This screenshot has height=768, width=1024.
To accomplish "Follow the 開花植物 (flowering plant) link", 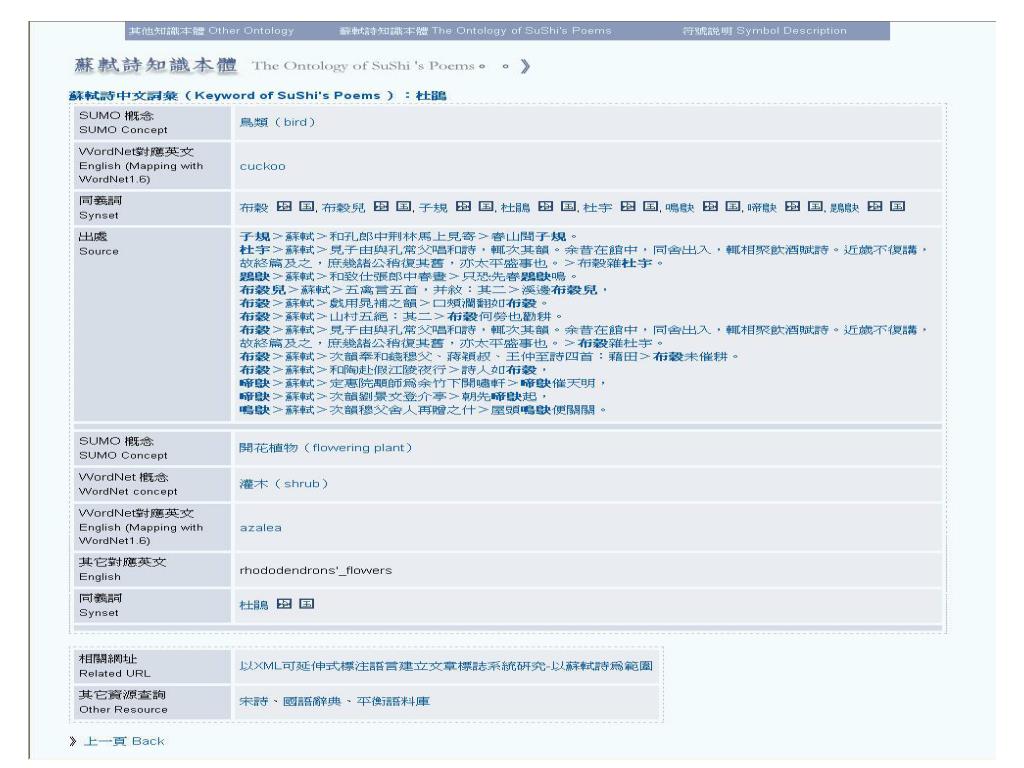I will point(326,448).
